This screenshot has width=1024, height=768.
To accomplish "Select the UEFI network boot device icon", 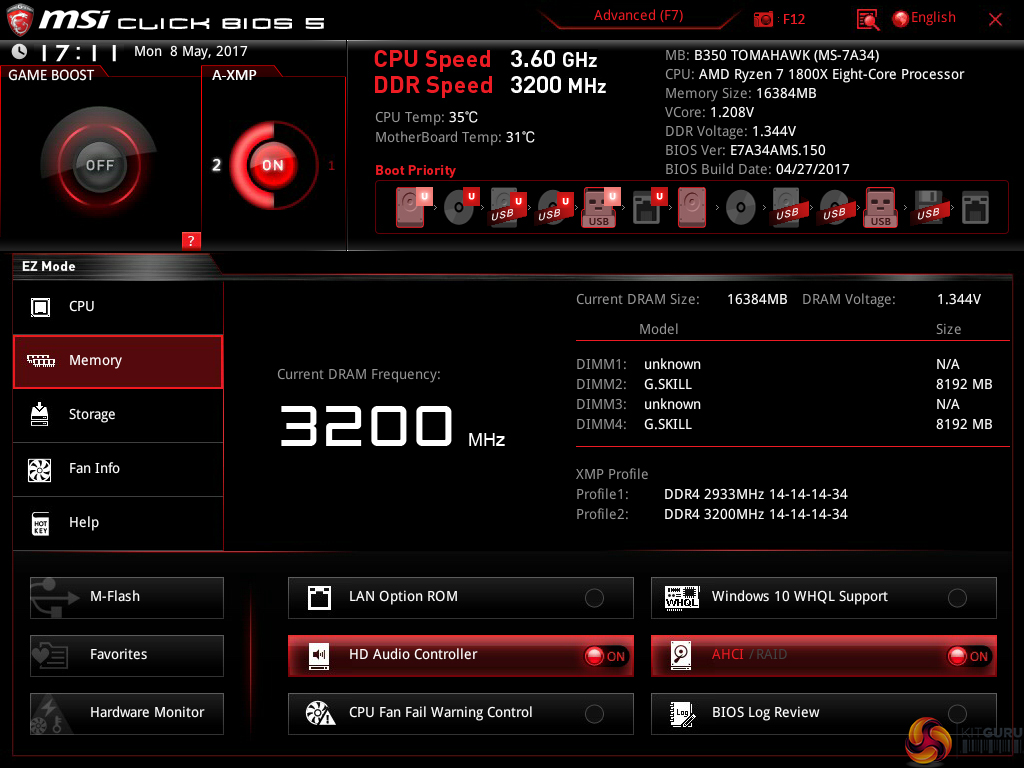I will coord(649,207).
